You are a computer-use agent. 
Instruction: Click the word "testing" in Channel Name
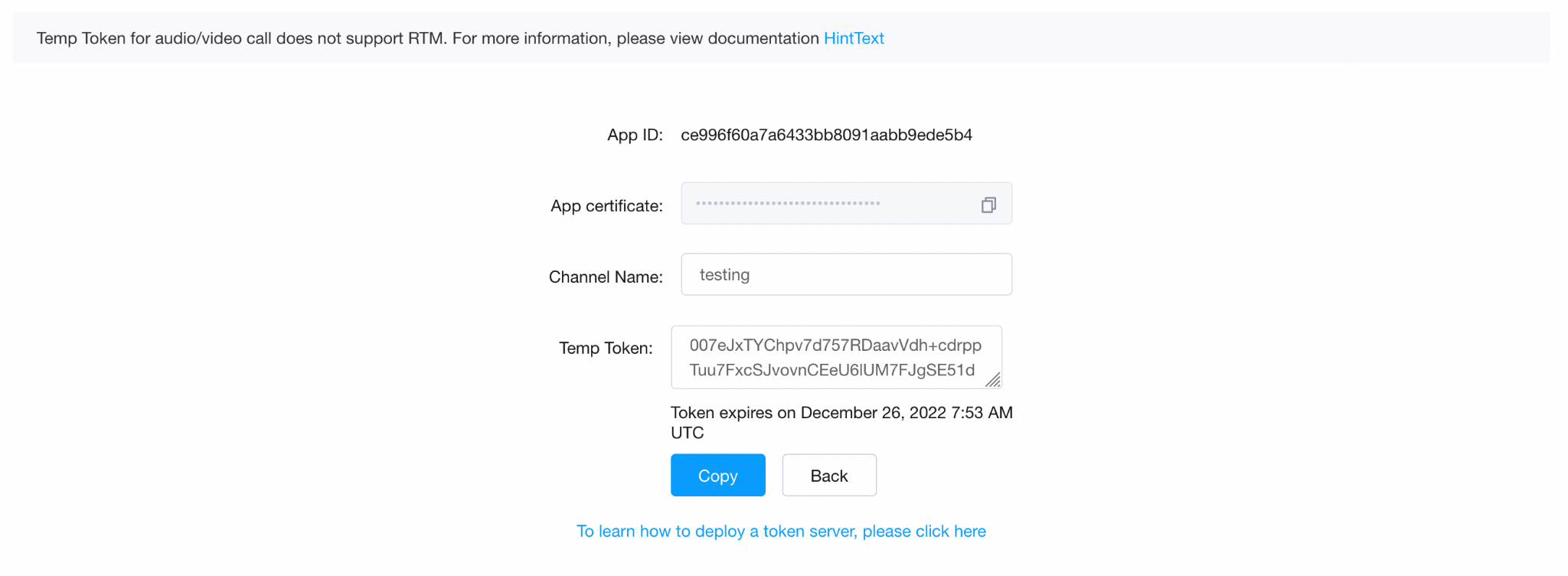(724, 275)
